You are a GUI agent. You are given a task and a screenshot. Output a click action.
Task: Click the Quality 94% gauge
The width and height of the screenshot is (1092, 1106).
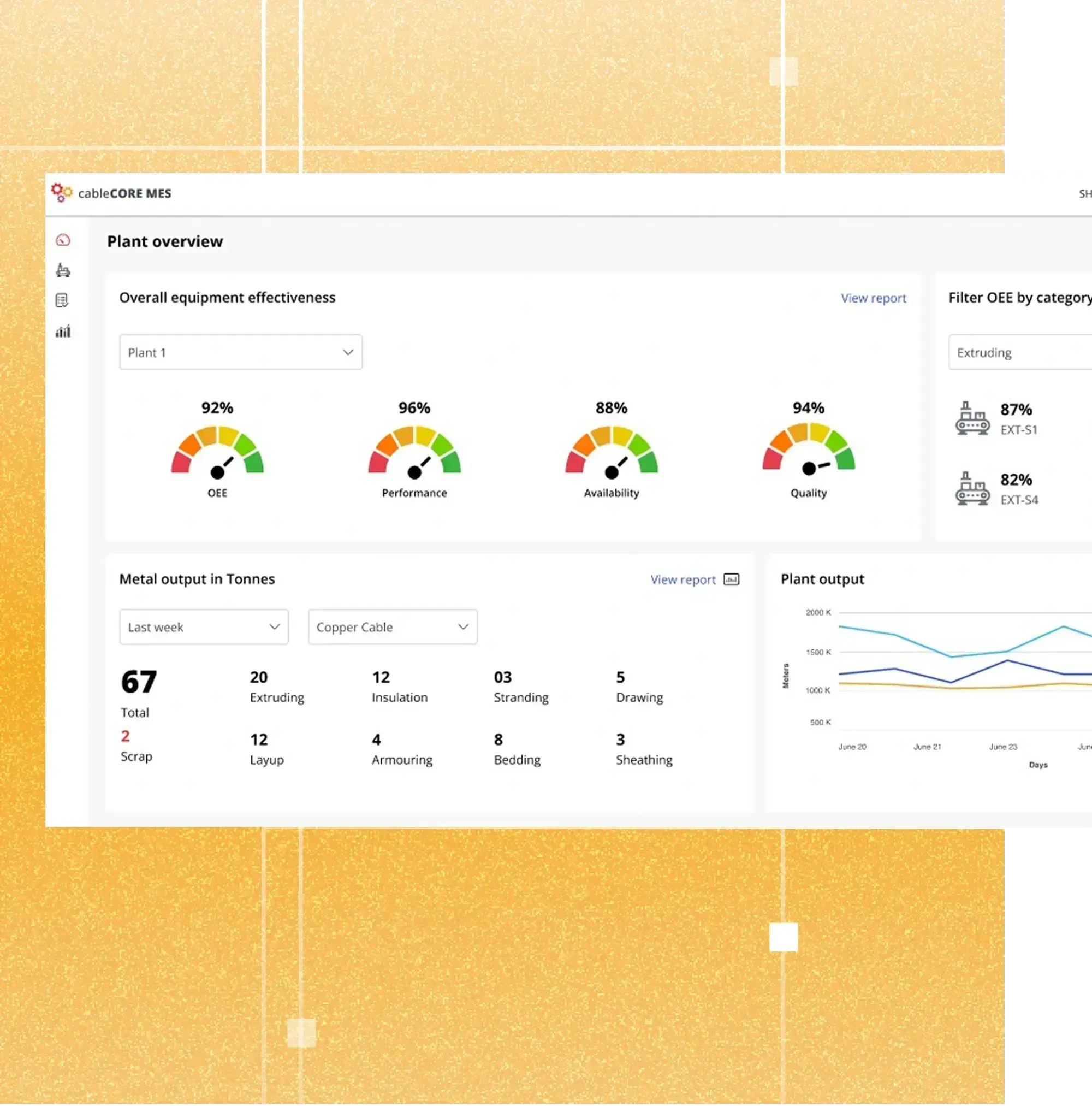[808, 448]
